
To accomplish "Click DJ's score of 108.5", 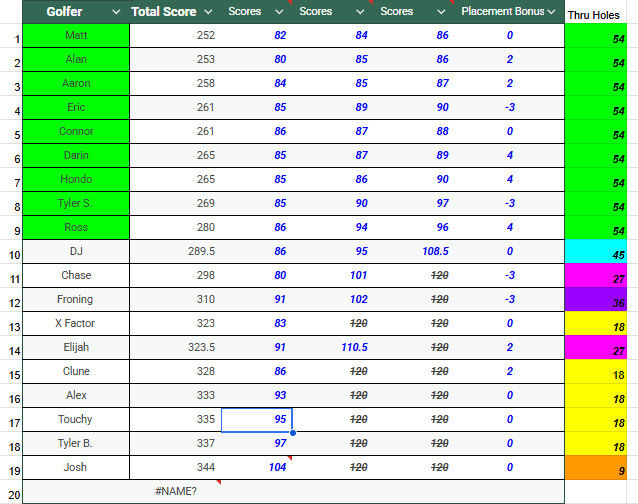I will tap(414, 251).
